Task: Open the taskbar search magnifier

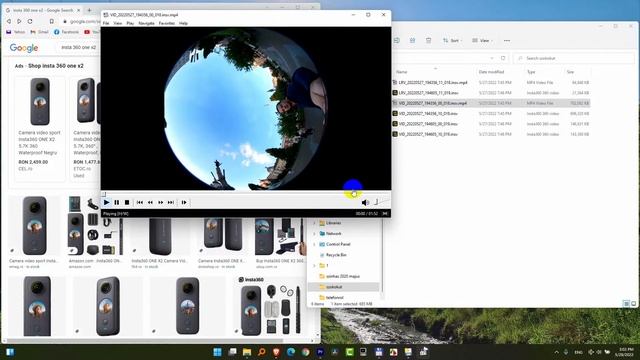Action: tap(262, 352)
